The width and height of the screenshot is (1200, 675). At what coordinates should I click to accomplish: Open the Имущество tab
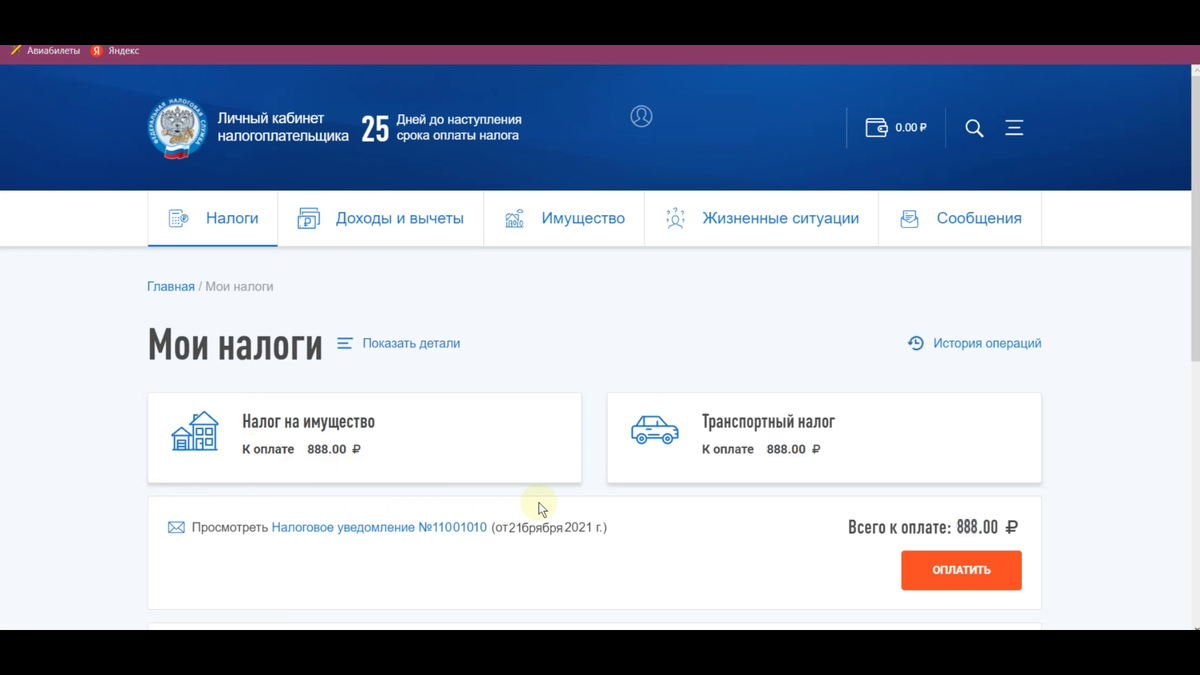(x=565, y=218)
